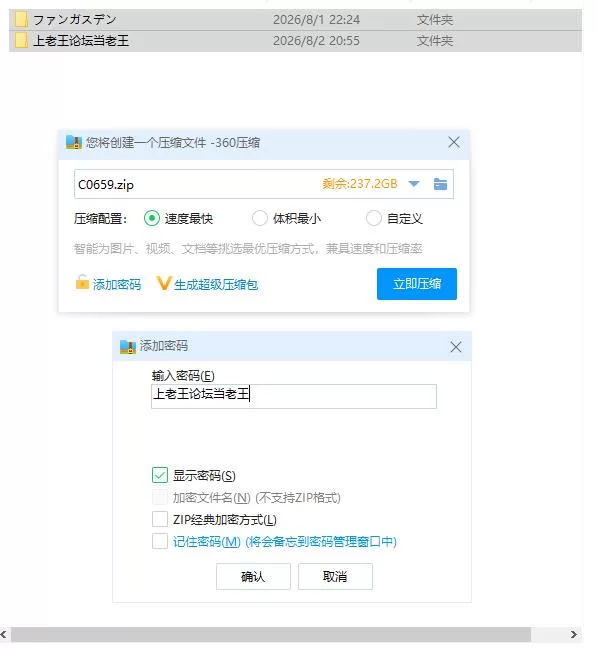This screenshot has height=649, width=598.
Task: Enable ZIP经典加密方式(L) checkbox
Action: (x=160, y=519)
